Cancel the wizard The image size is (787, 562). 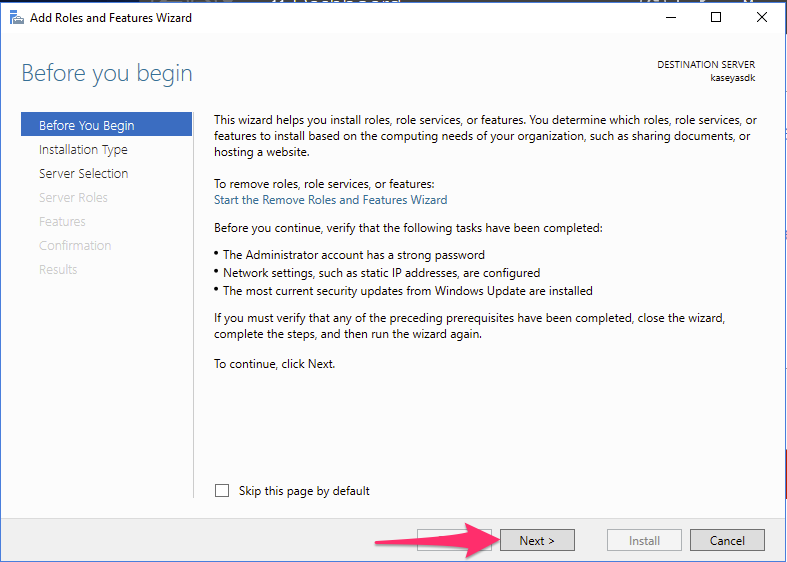727,540
